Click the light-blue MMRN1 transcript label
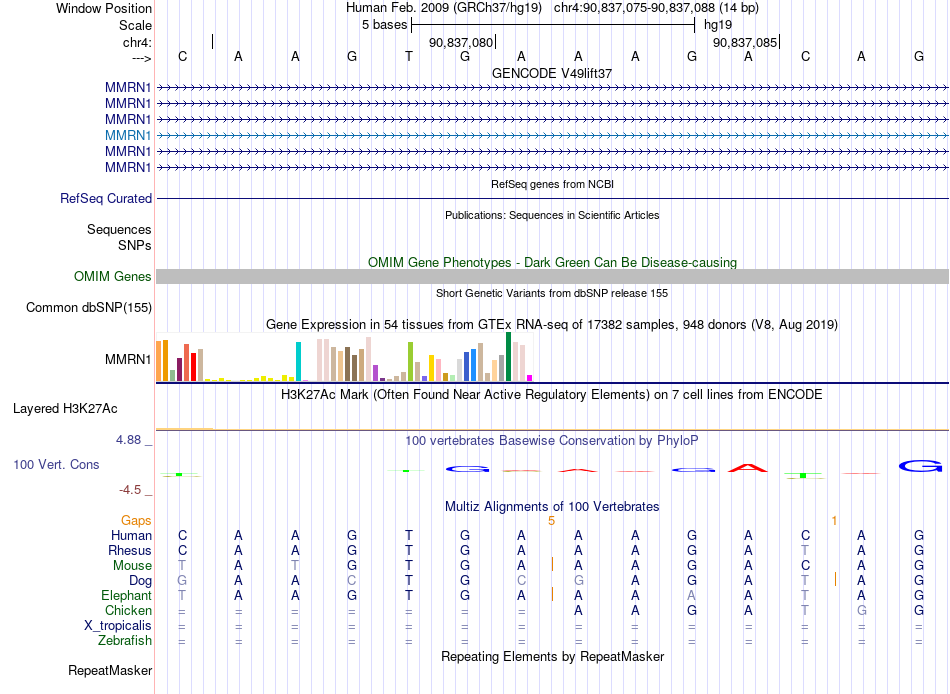Screen dimensions: 950x694 pos(128,135)
